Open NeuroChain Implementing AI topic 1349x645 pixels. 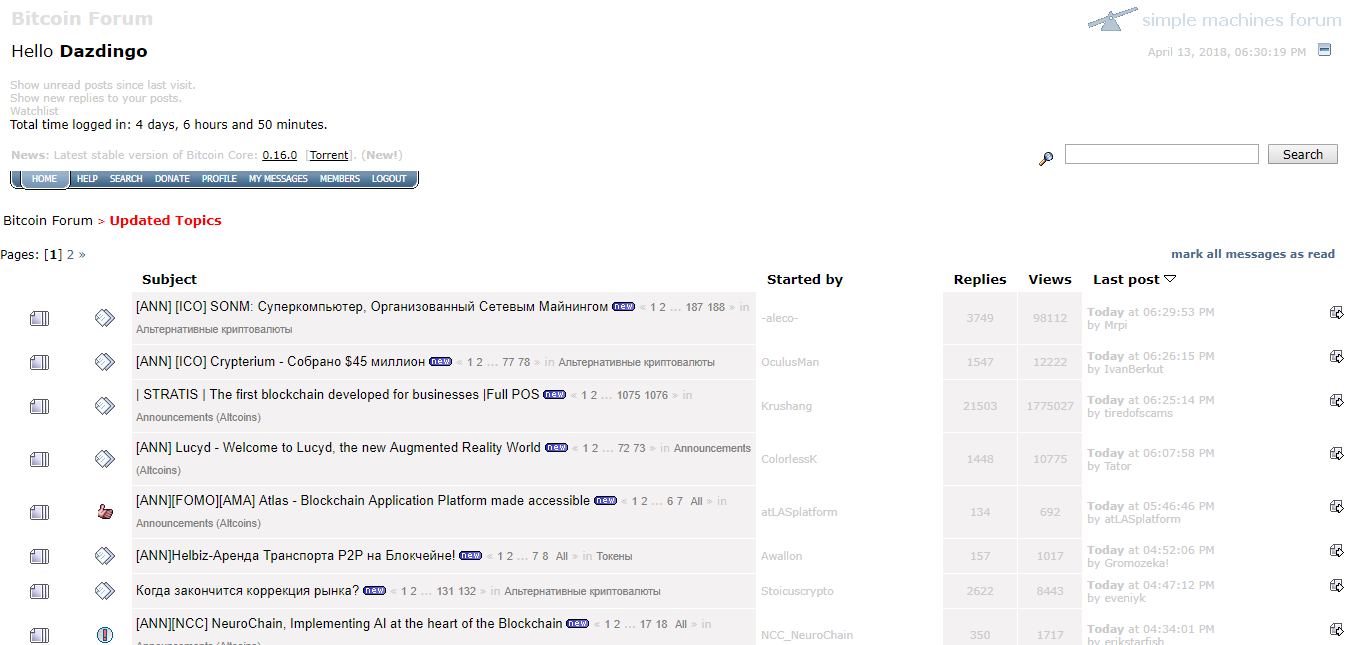click(x=349, y=623)
